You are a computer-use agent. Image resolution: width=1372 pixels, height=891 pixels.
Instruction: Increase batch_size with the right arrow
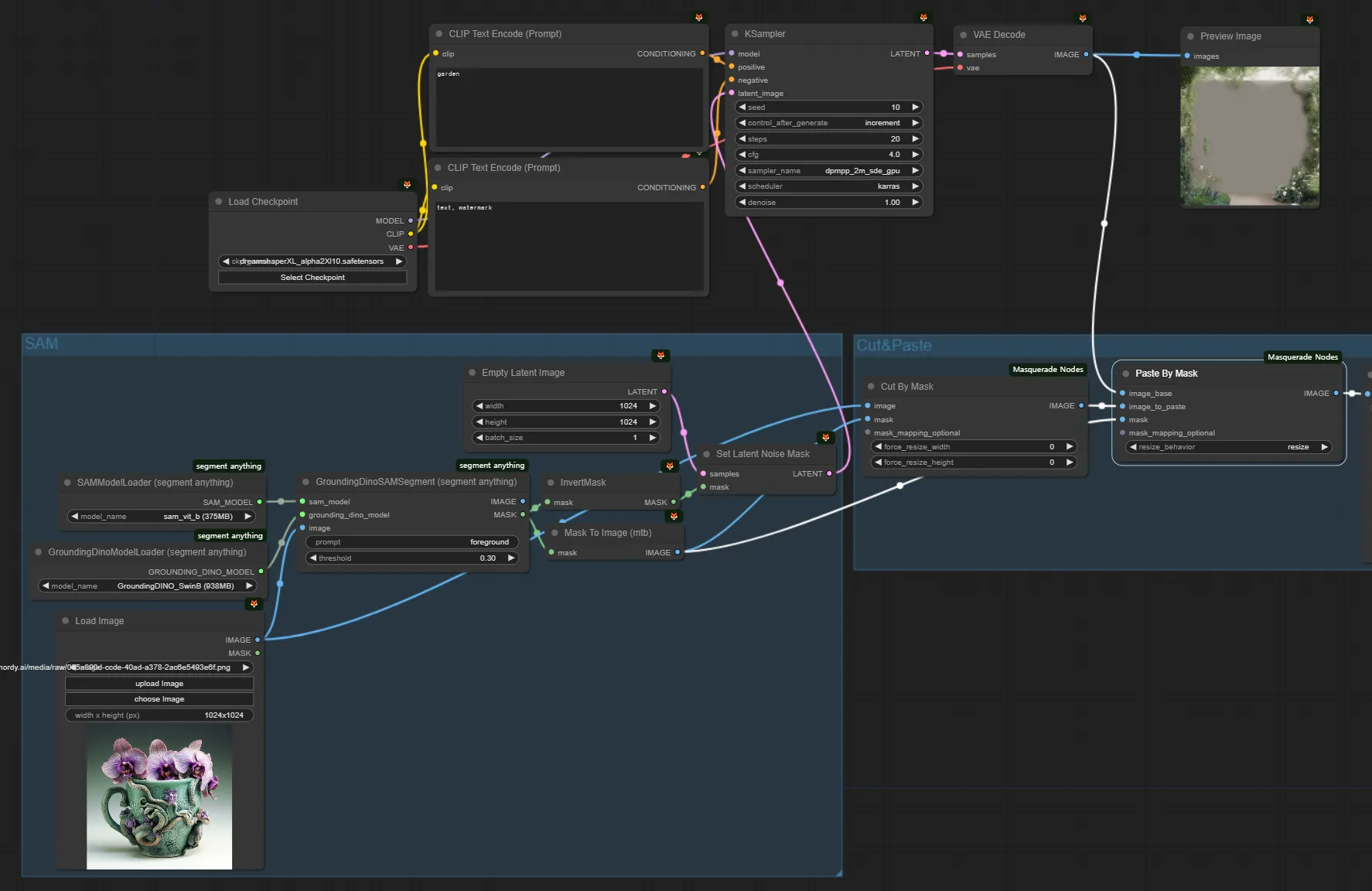[653, 438]
